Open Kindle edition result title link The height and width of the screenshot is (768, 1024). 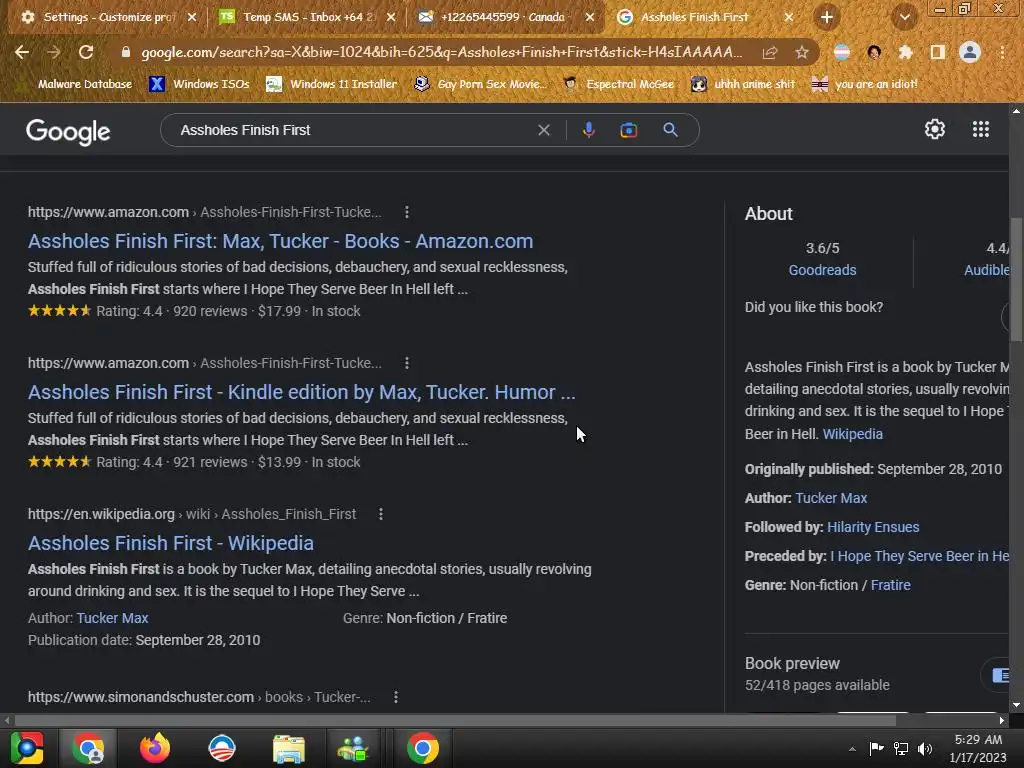pyautogui.click(x=302, y=392)
